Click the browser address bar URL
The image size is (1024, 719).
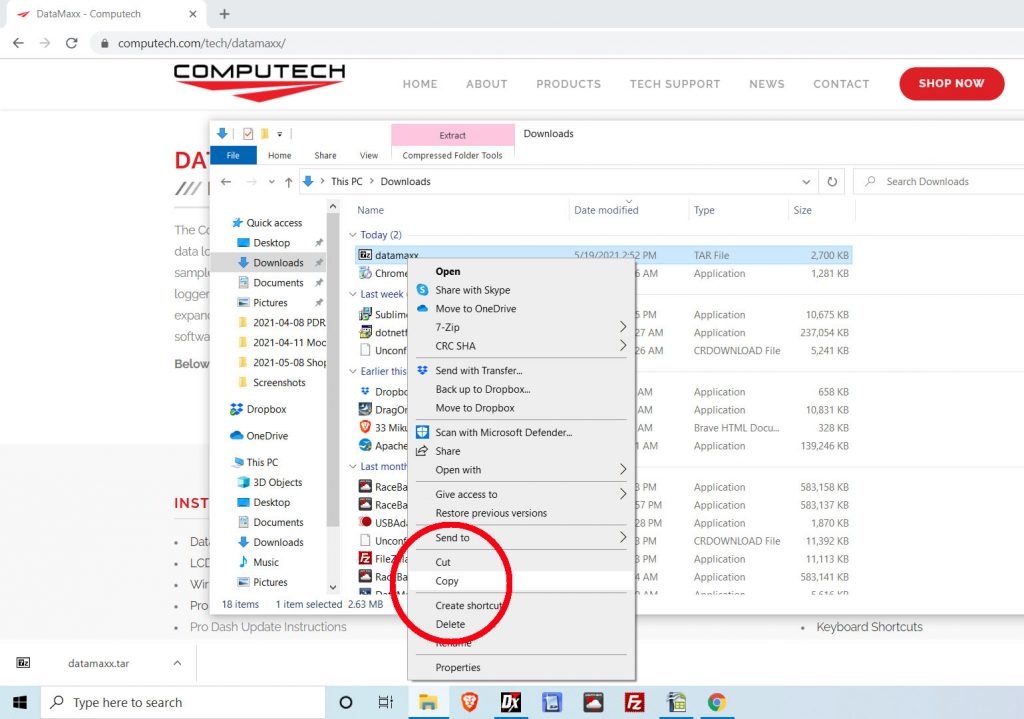[x=201, y=44]
